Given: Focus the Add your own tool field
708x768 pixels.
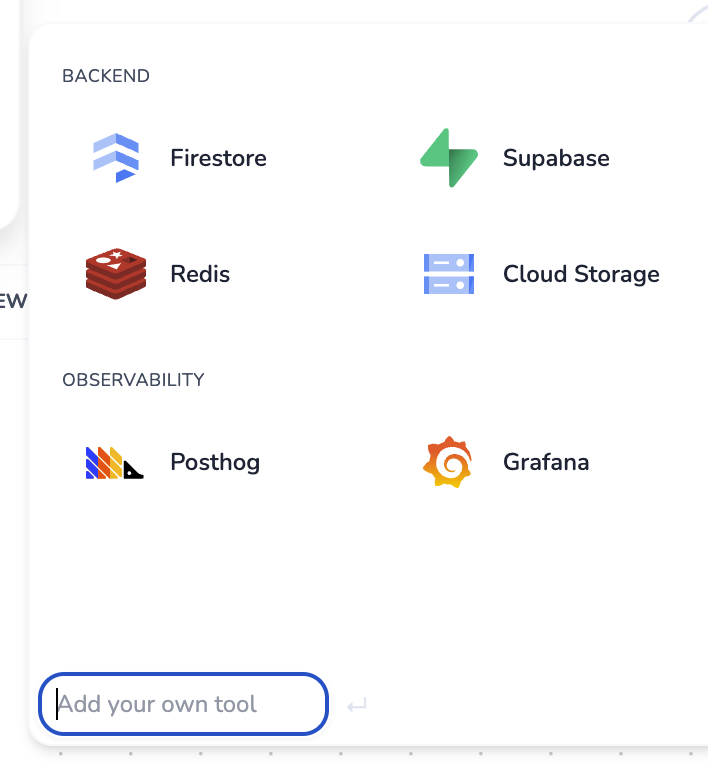Looking at the screenshot, I should [x=183, y=704].
